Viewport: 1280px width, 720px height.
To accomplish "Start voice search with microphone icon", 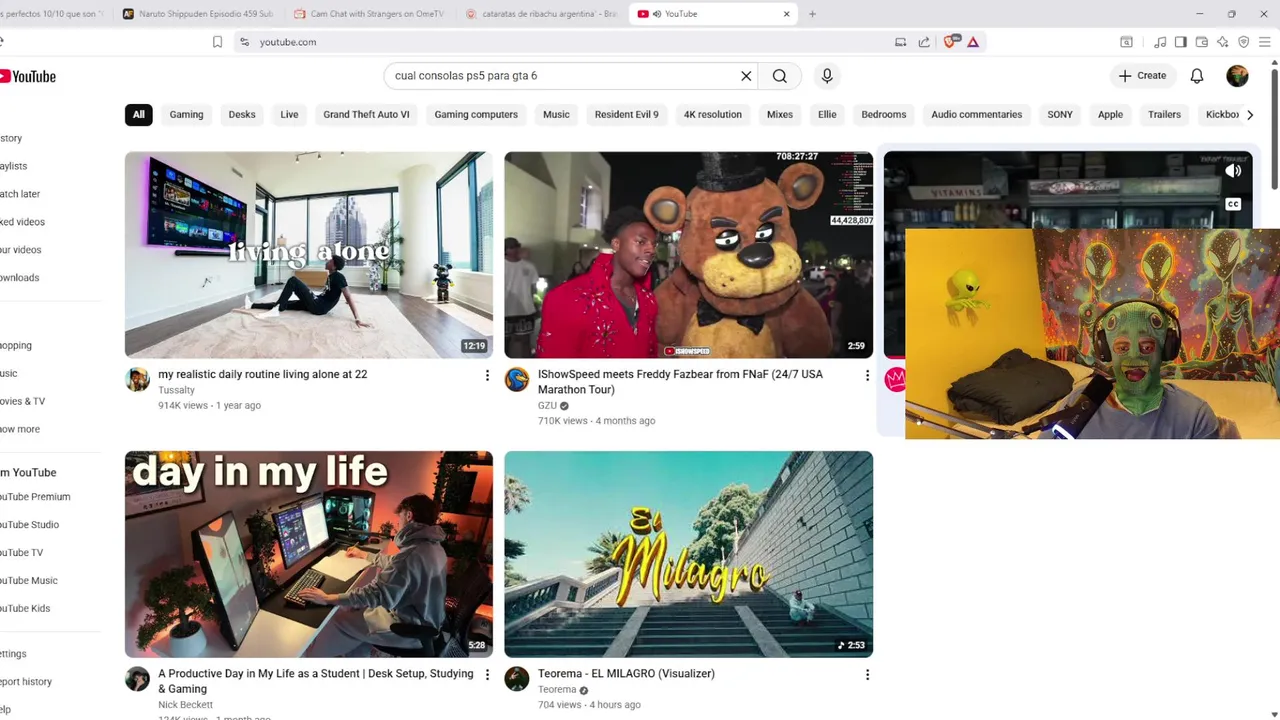I will pos(827,76).
